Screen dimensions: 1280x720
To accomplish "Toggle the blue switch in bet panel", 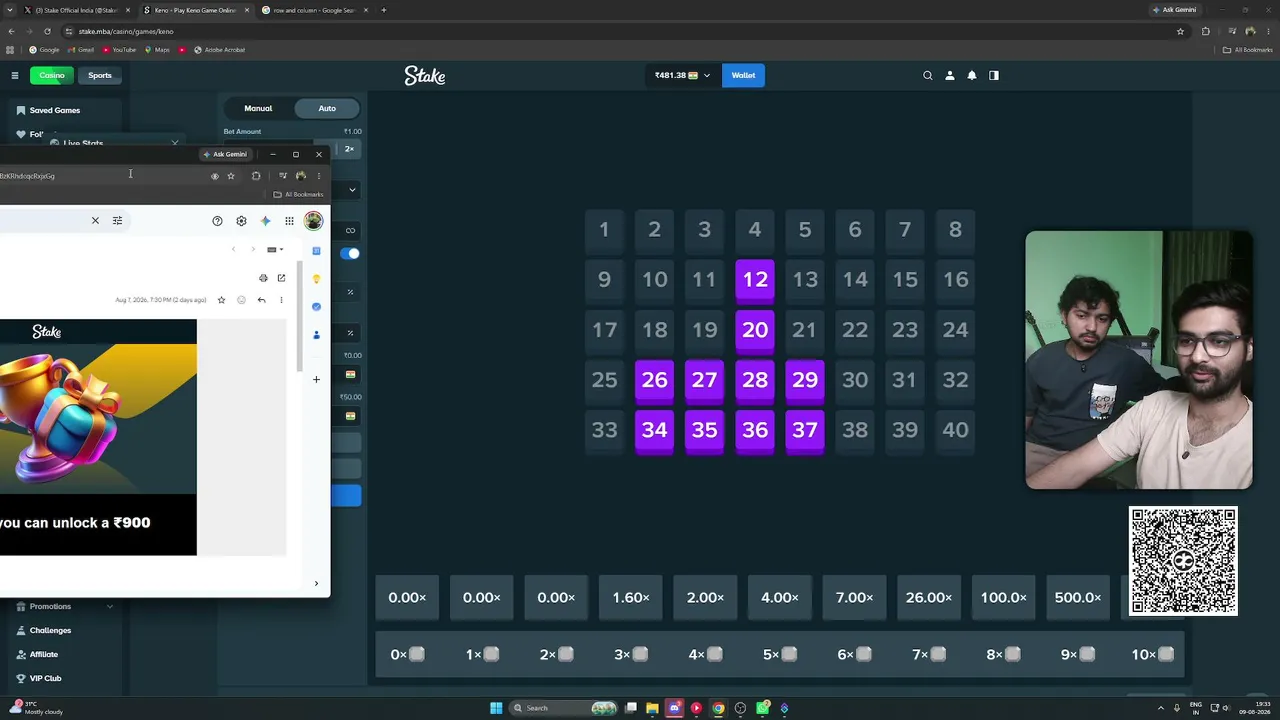I will 349,253.
